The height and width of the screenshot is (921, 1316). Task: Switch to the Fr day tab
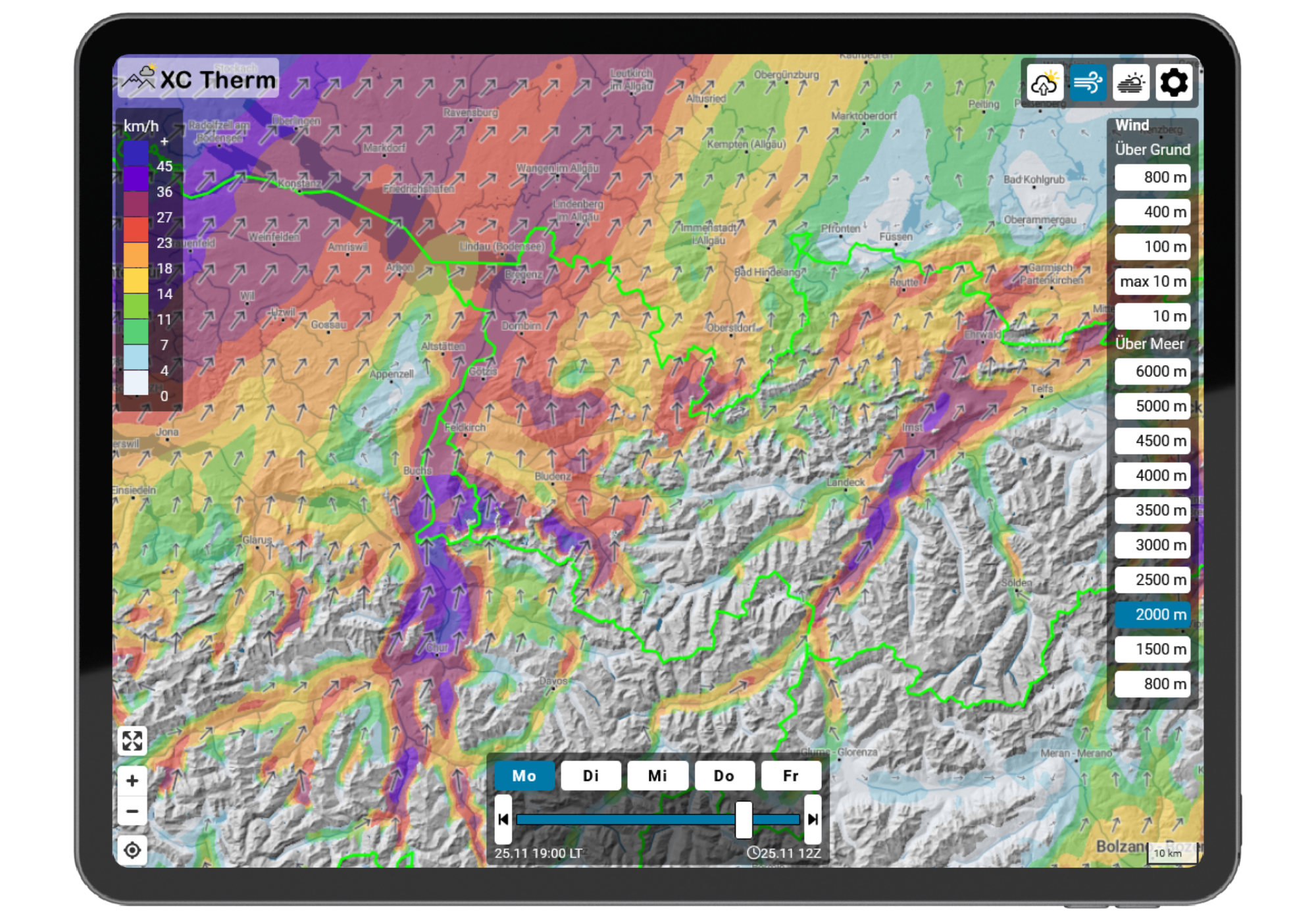[791, 776]
